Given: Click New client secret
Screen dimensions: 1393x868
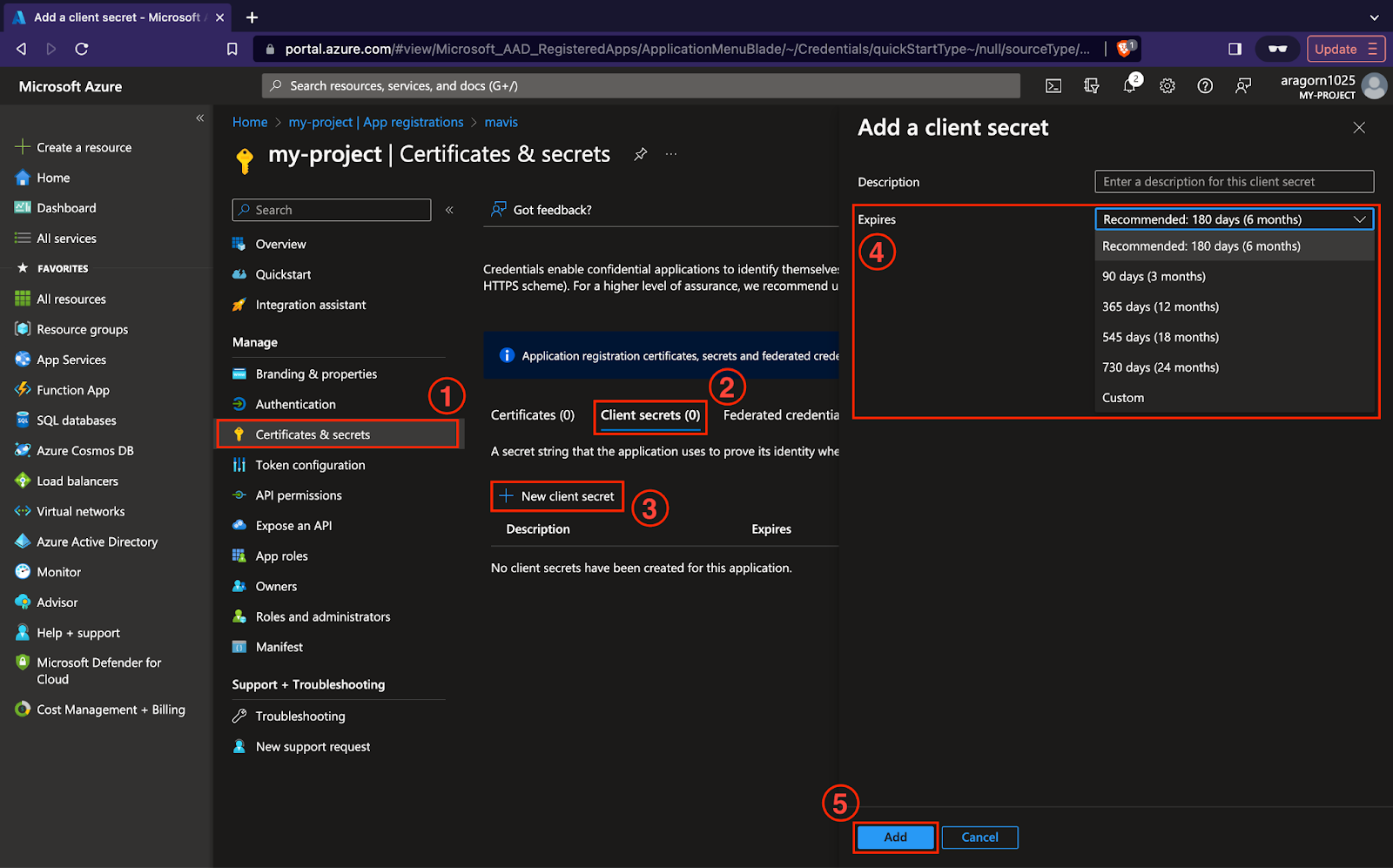Looking at the screenshot, I should tap(557, 496).
